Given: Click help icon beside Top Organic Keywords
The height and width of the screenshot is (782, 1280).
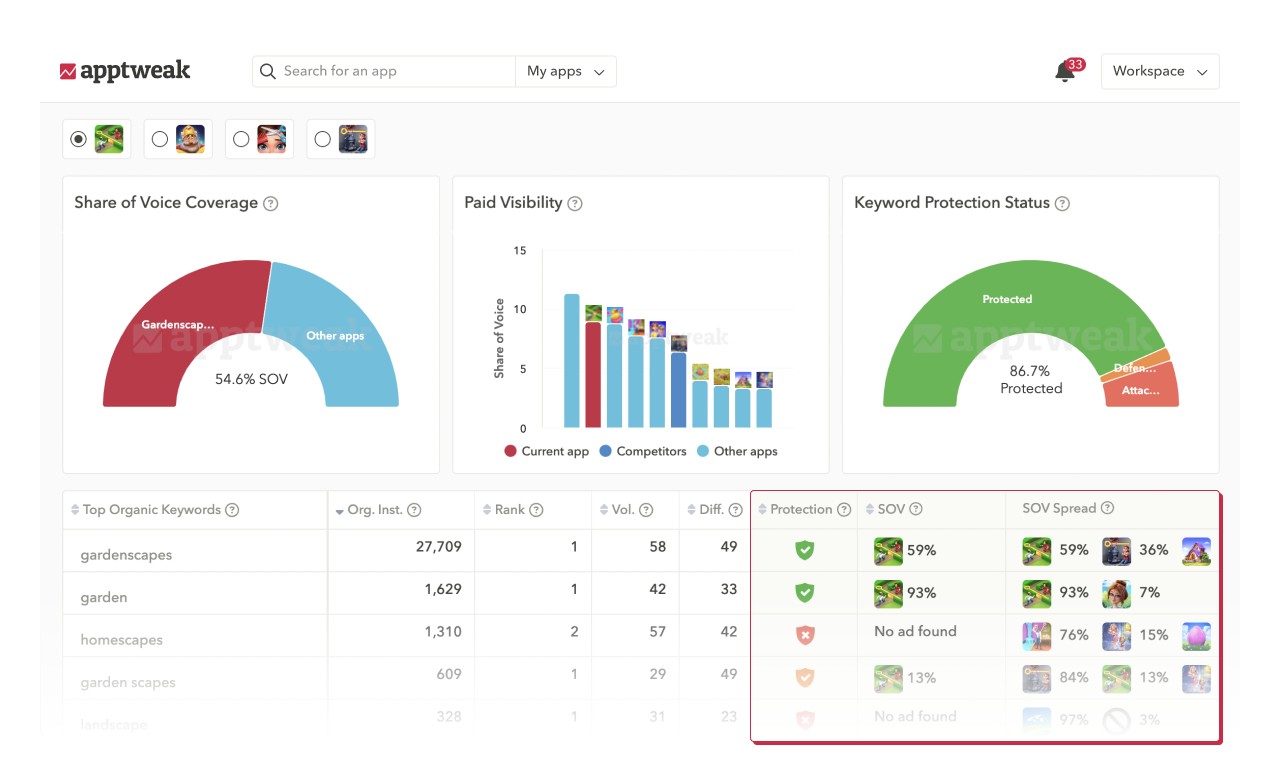Looking at the screenshot, I should pyautogui.click(x=232, y=510).
